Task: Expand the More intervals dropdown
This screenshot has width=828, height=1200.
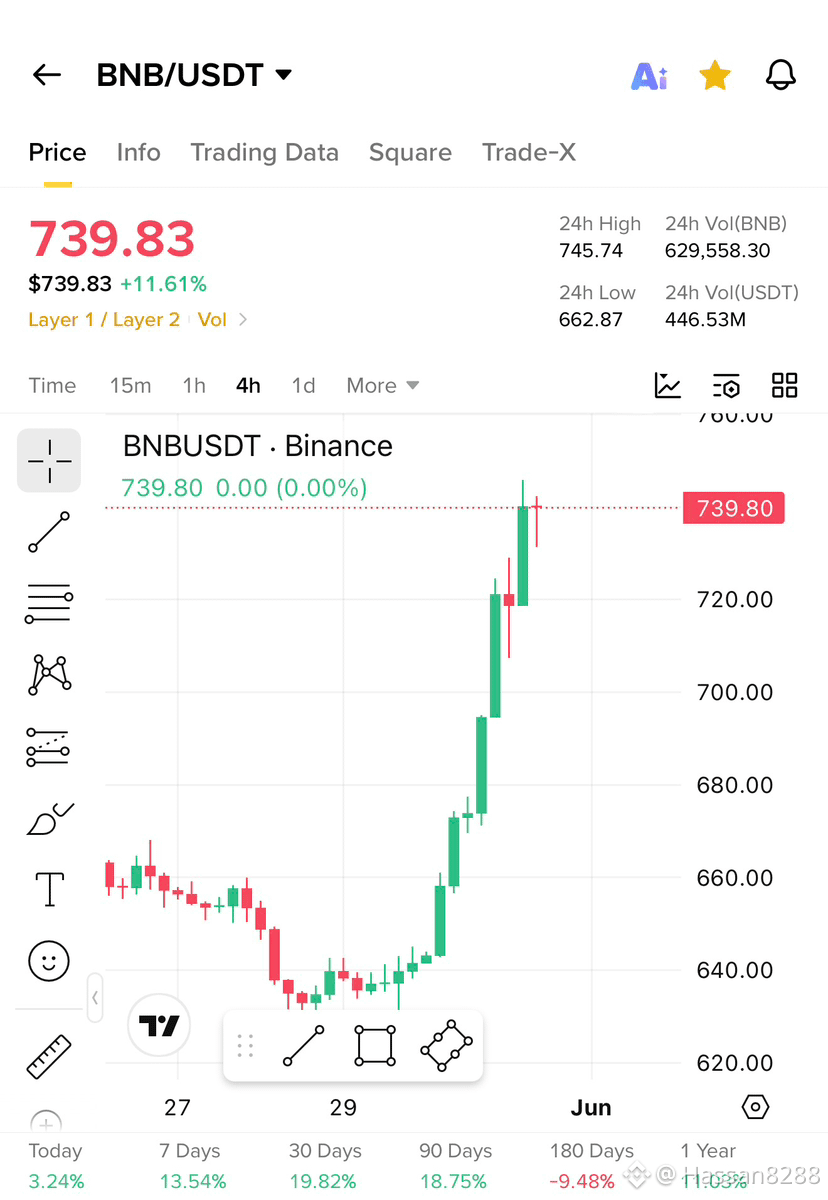Action: [x=382, y=386]
